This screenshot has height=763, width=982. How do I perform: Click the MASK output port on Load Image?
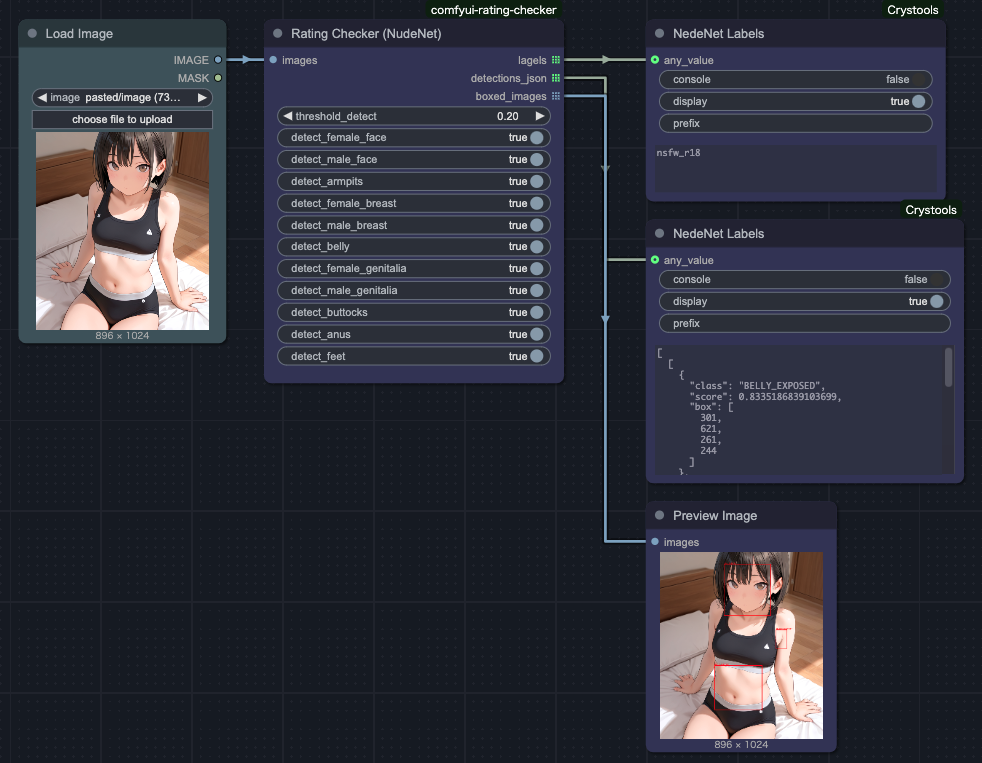point(218,78)
